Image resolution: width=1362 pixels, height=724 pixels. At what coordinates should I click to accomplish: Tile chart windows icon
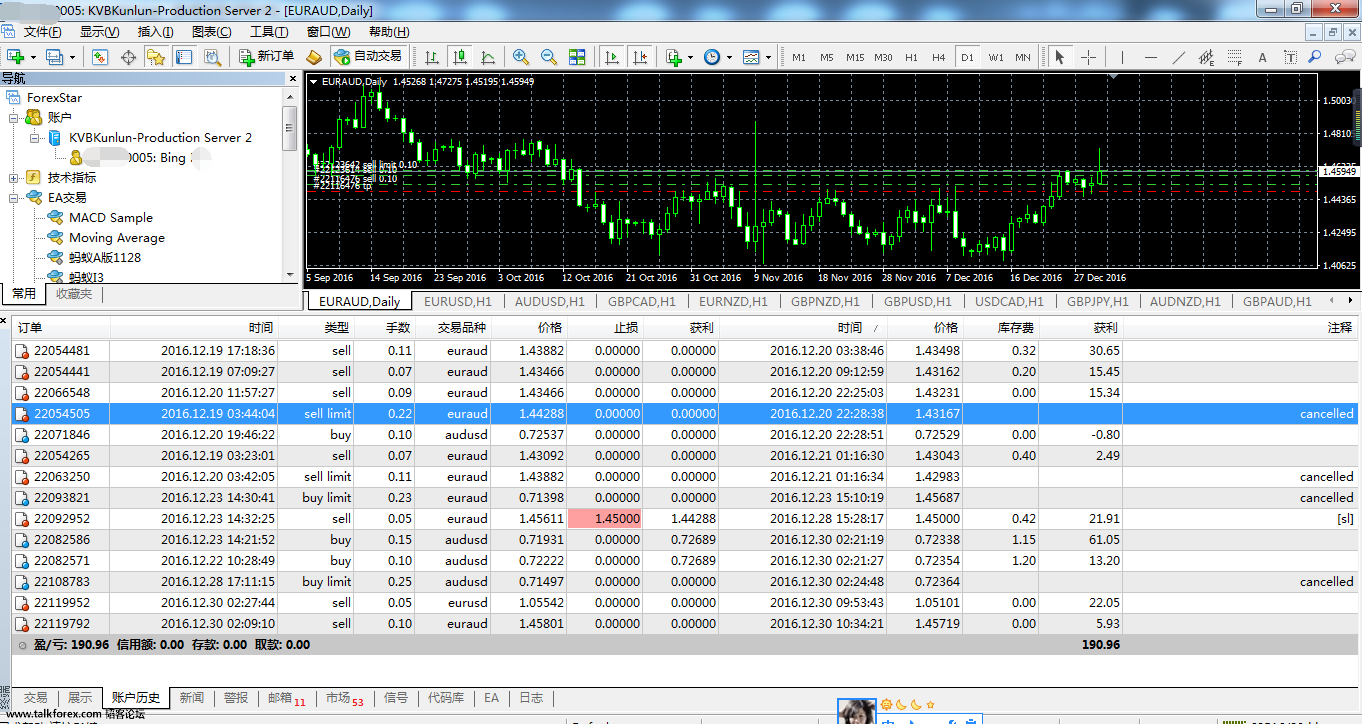pos(577,57)
